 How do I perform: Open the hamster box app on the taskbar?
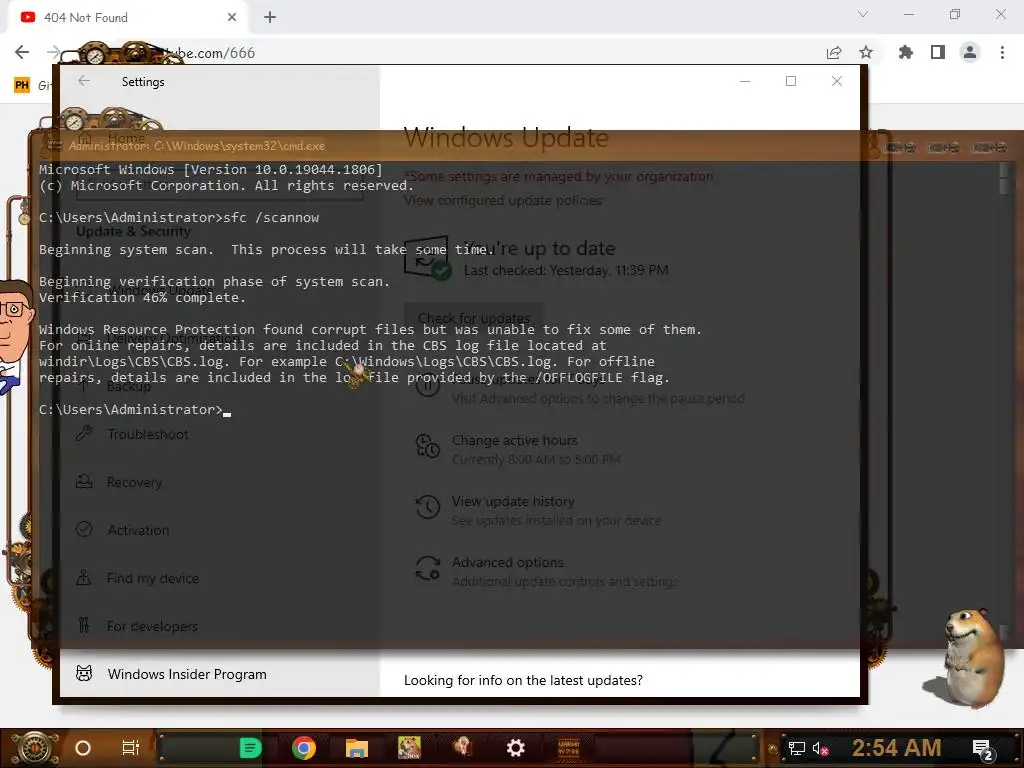pyautogui.click(x=409, y=748)
